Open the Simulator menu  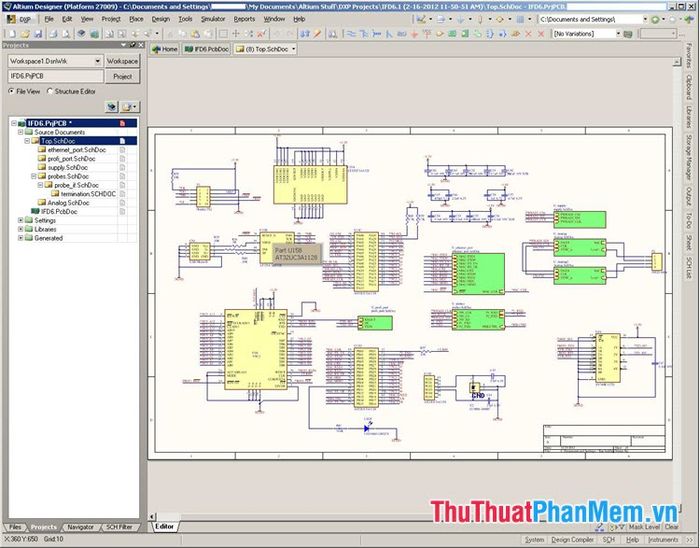click(x=213, y=20)
